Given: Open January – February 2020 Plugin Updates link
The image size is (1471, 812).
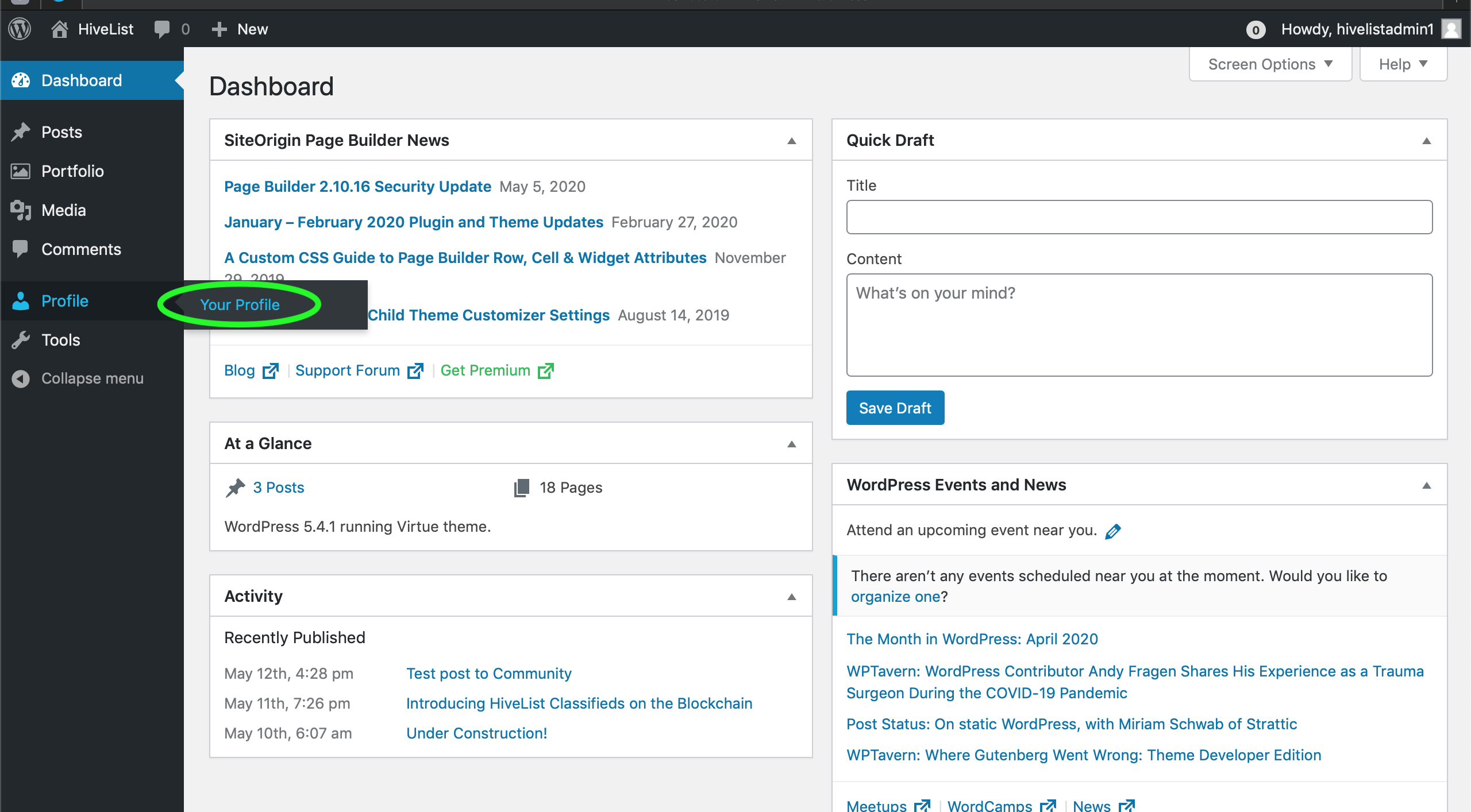Looking at the screenshot, I should pos(414,222).
